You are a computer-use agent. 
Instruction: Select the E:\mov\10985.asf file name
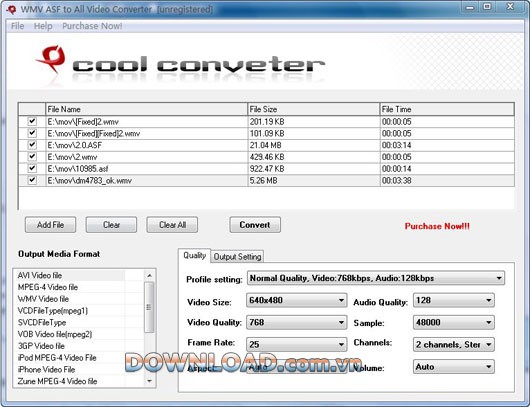coord(78,169)
